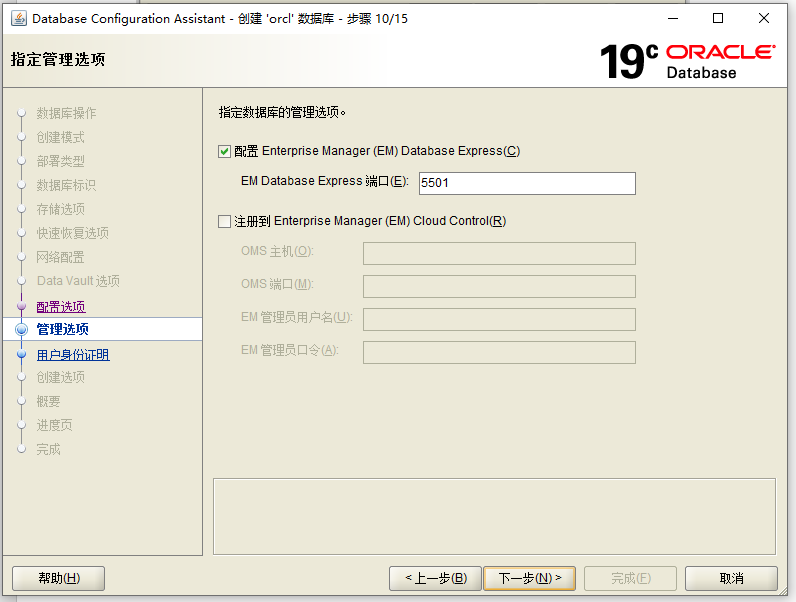This screenshot has height=602, width=796.
Task: Click the OMS 主机(O) label
Action: (277, 251)
